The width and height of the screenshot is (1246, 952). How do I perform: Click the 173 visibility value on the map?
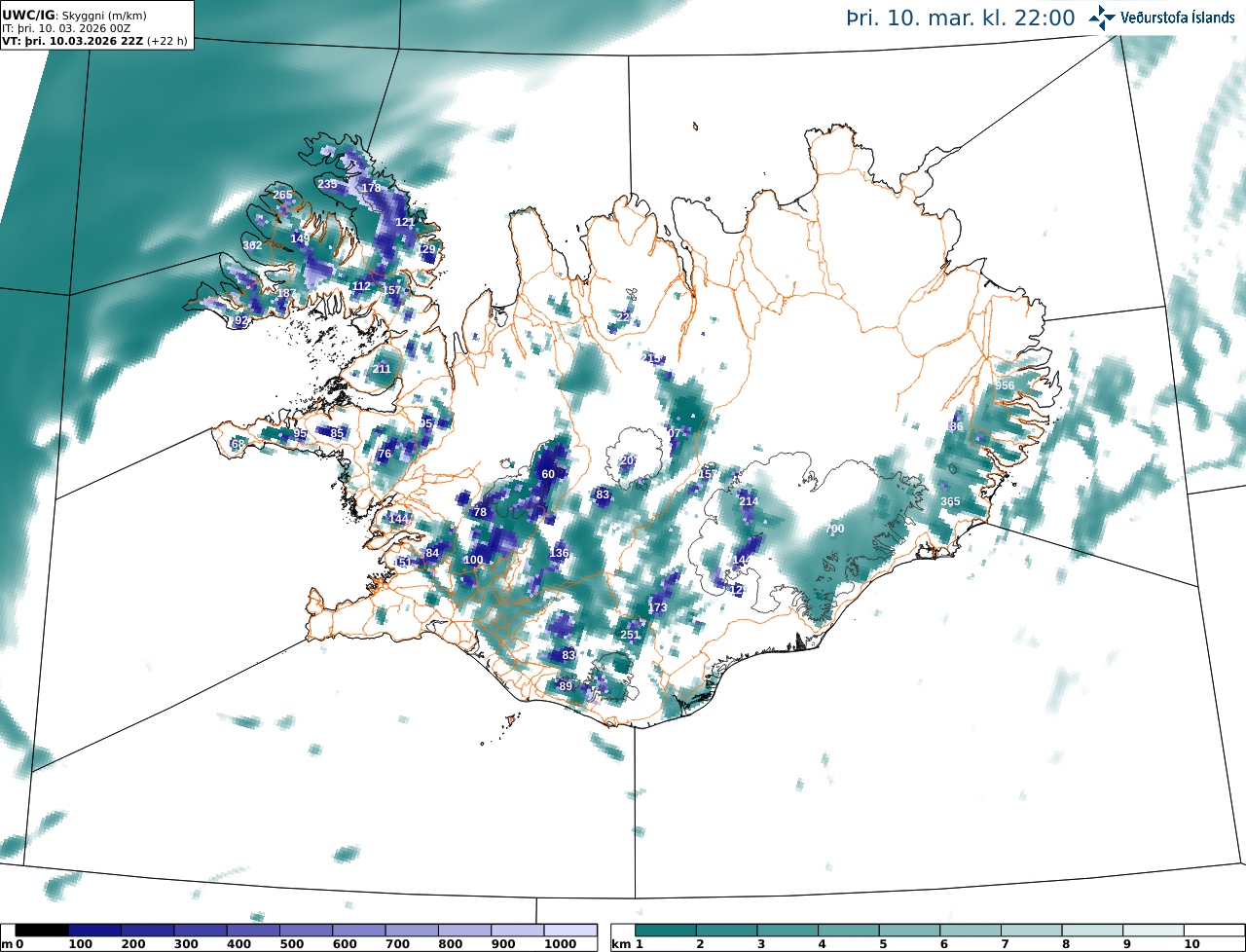click(x=658, y=607)
